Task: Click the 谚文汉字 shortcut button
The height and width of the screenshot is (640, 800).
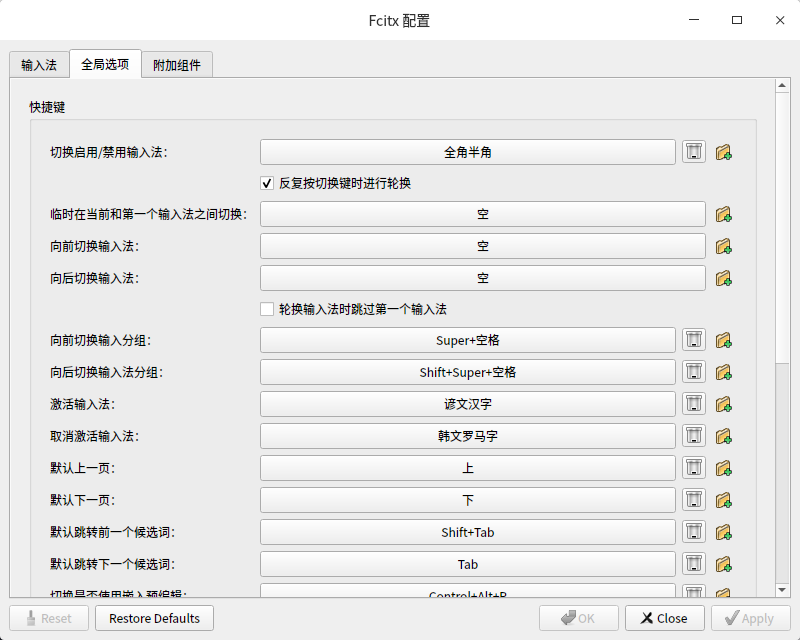Action: click(x=468, y=404)
